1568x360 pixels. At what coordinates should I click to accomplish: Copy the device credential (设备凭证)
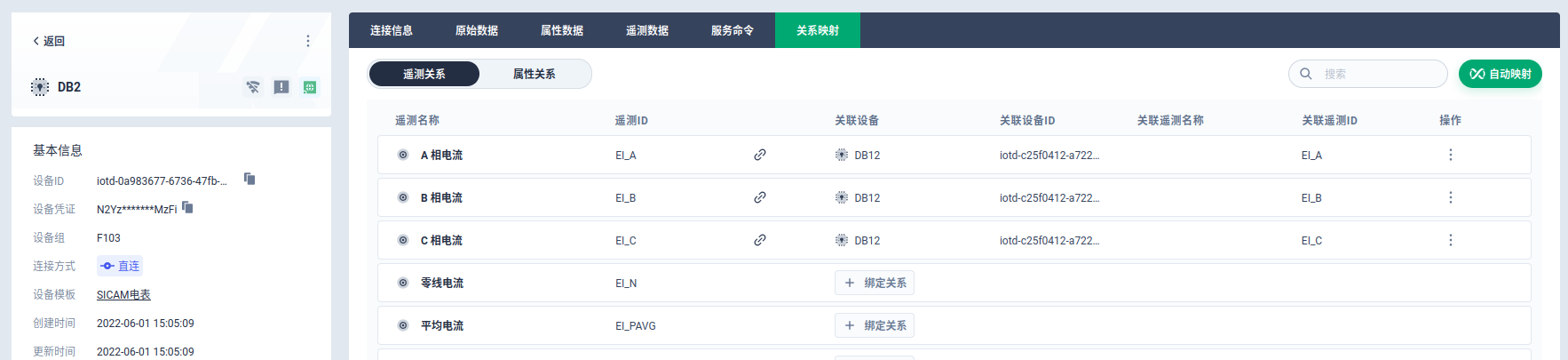pos(187,207)
